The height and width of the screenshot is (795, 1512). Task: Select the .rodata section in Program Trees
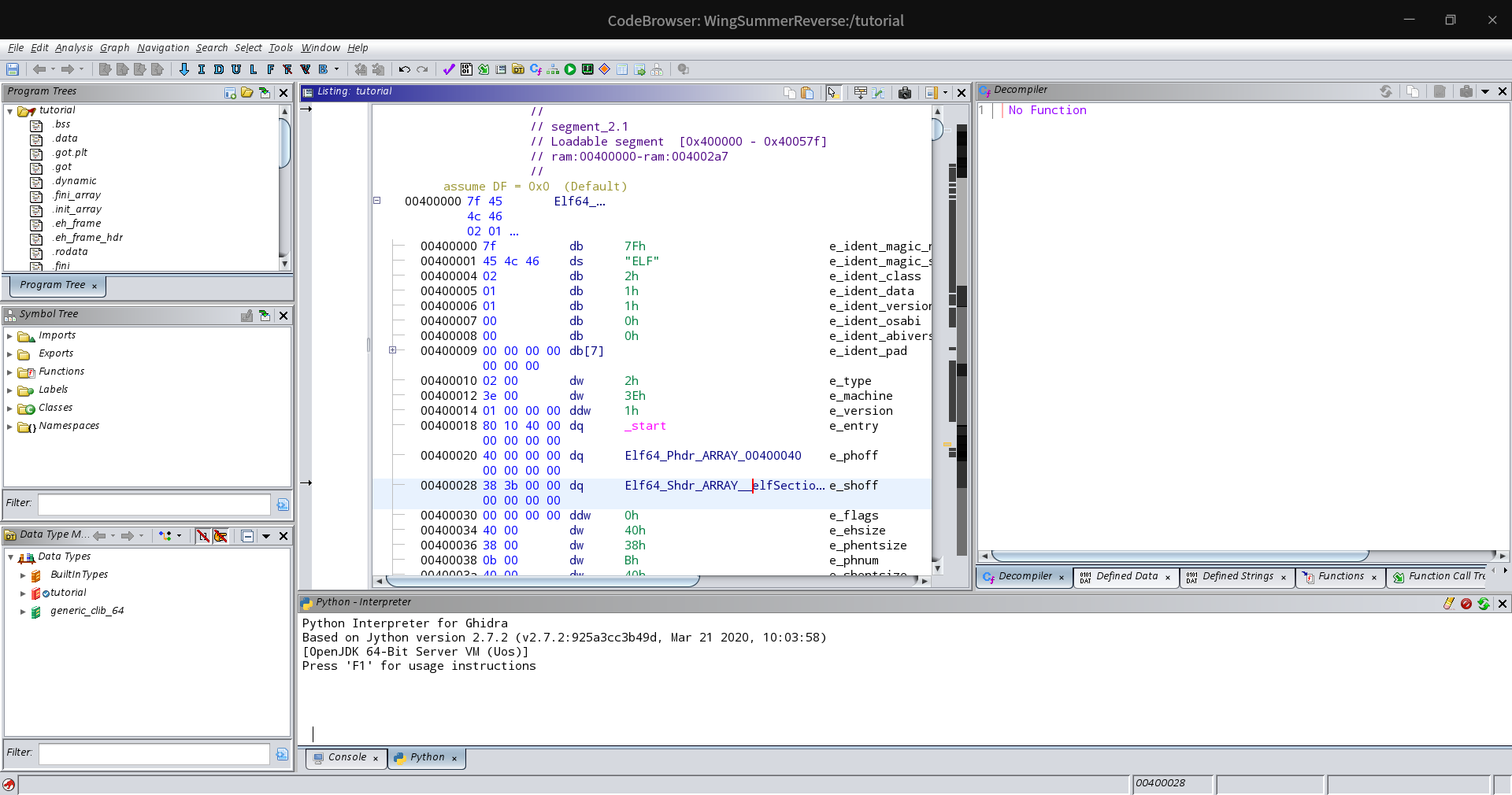(x=70, y=252)
